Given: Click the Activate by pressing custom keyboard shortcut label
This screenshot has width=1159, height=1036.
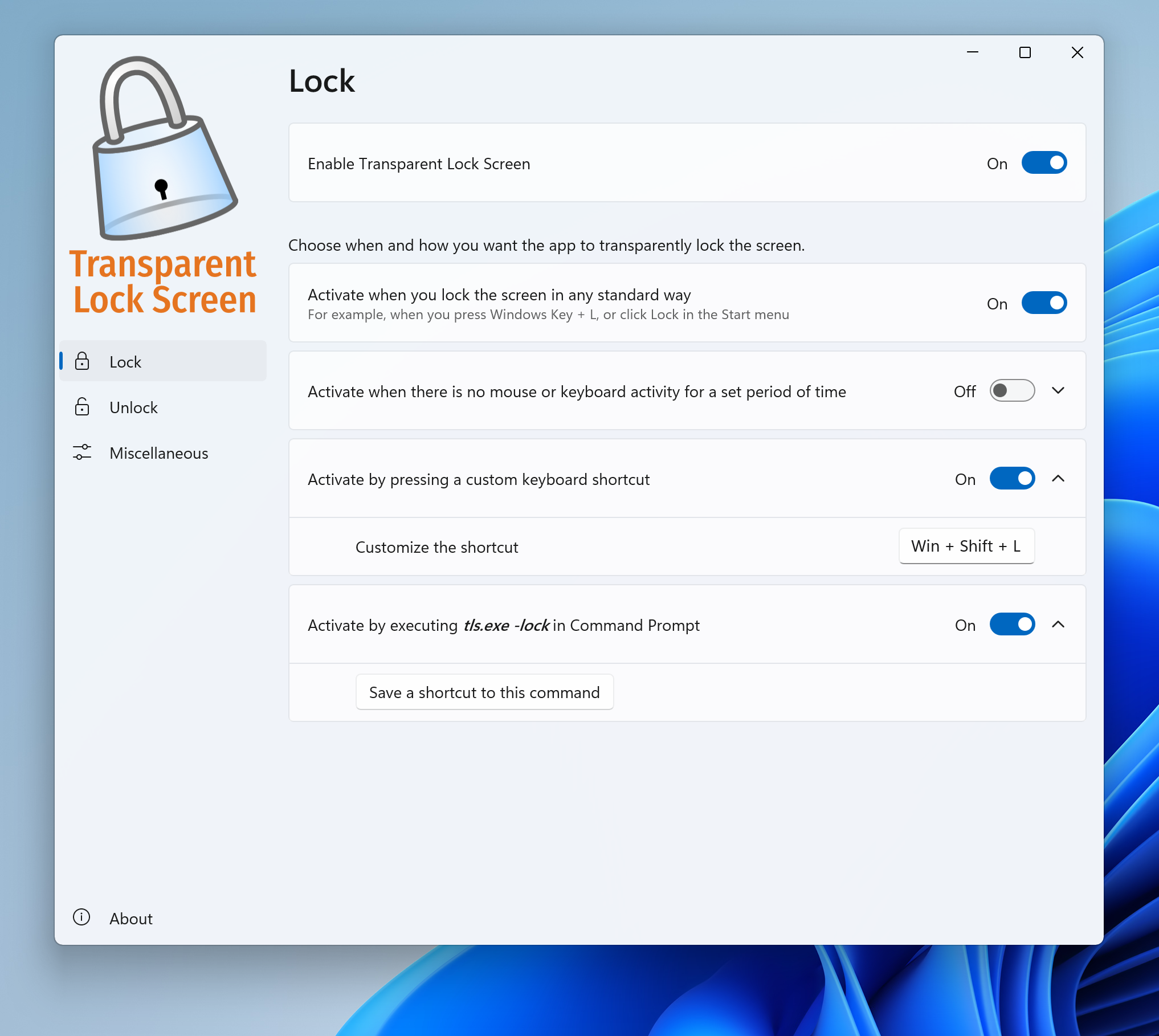Looking at the screenshot, I should coord(479,480).
